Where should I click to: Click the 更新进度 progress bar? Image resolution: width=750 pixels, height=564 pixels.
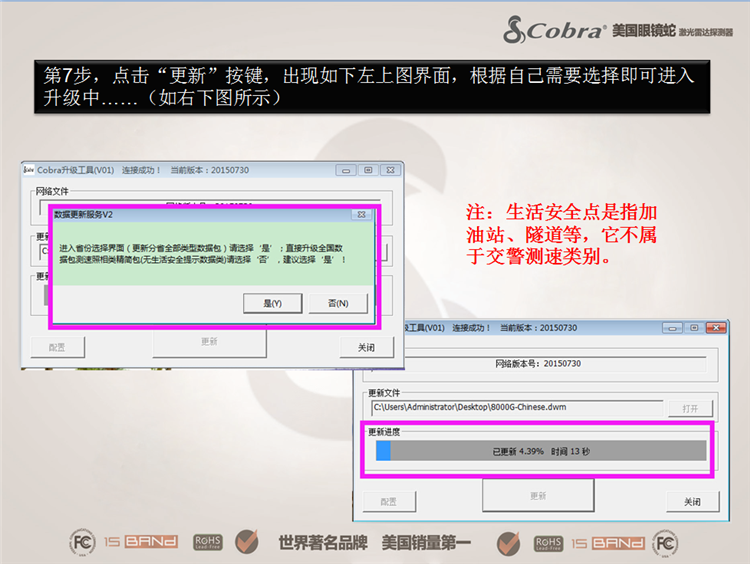[541, 451]
